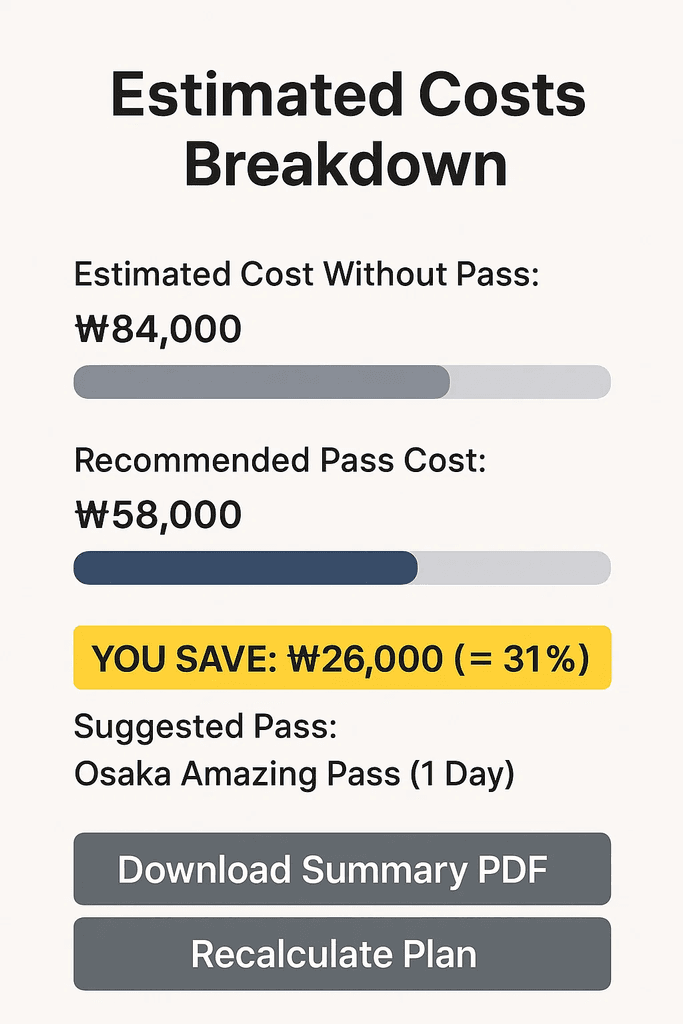The height and width of the screenshot is (1024, 683).
Task: Click the filled gray portion of cost-without-pass bar
Action: tap(262, 382)
